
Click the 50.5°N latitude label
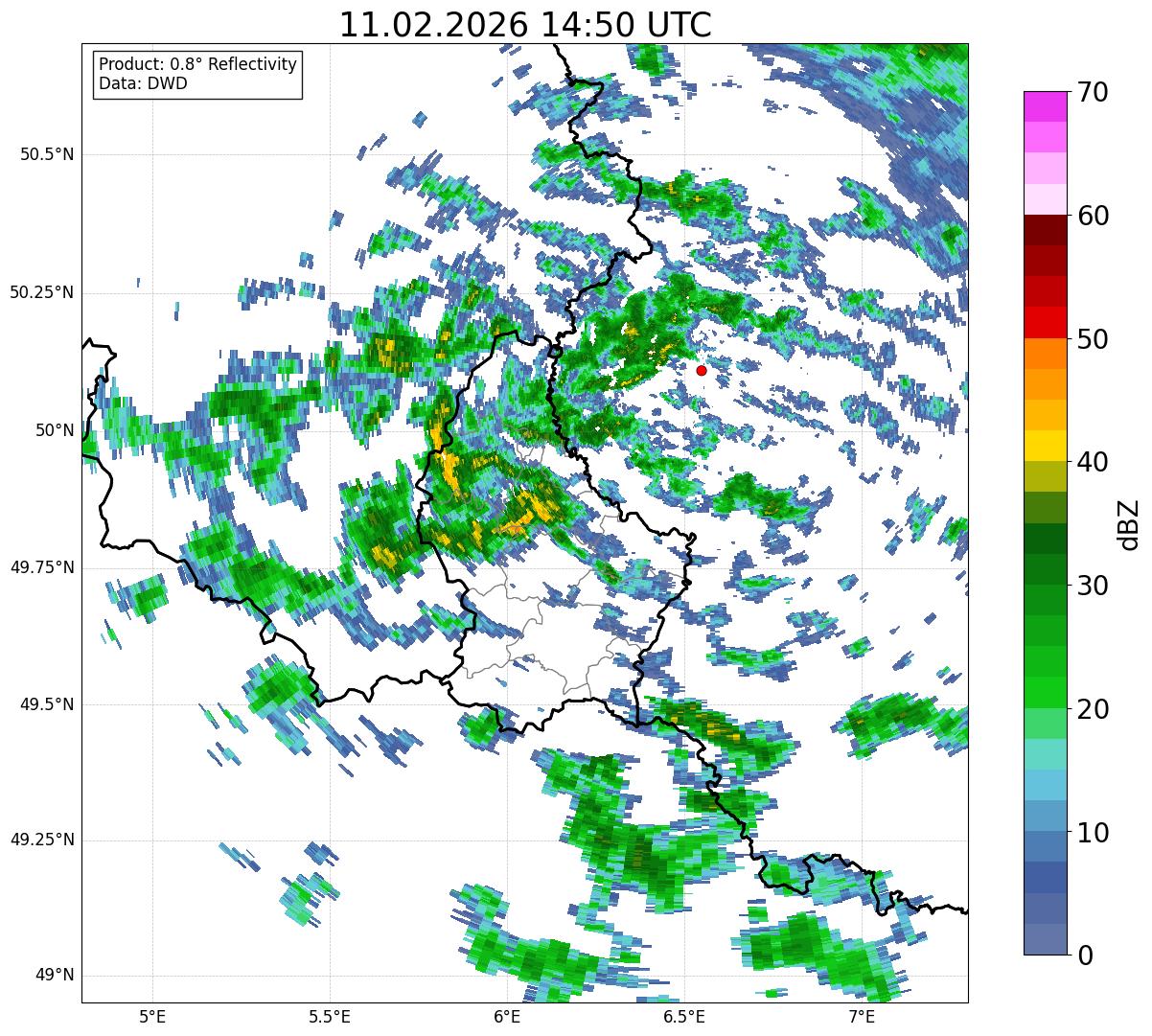pyautogui.click(x=48, y=154)
